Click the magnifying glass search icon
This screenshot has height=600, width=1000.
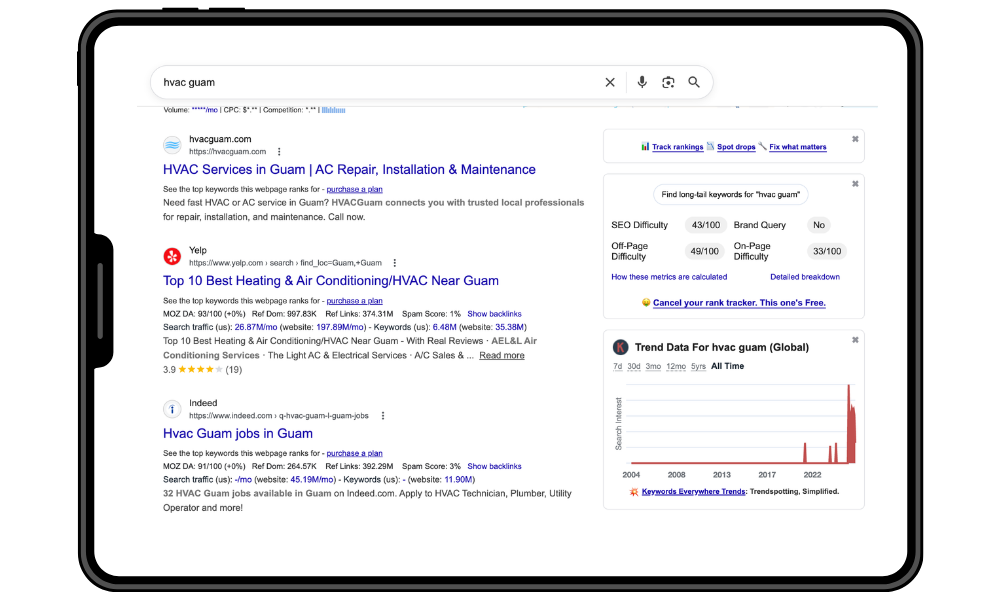pyautogui.click(x=694, y=82)
